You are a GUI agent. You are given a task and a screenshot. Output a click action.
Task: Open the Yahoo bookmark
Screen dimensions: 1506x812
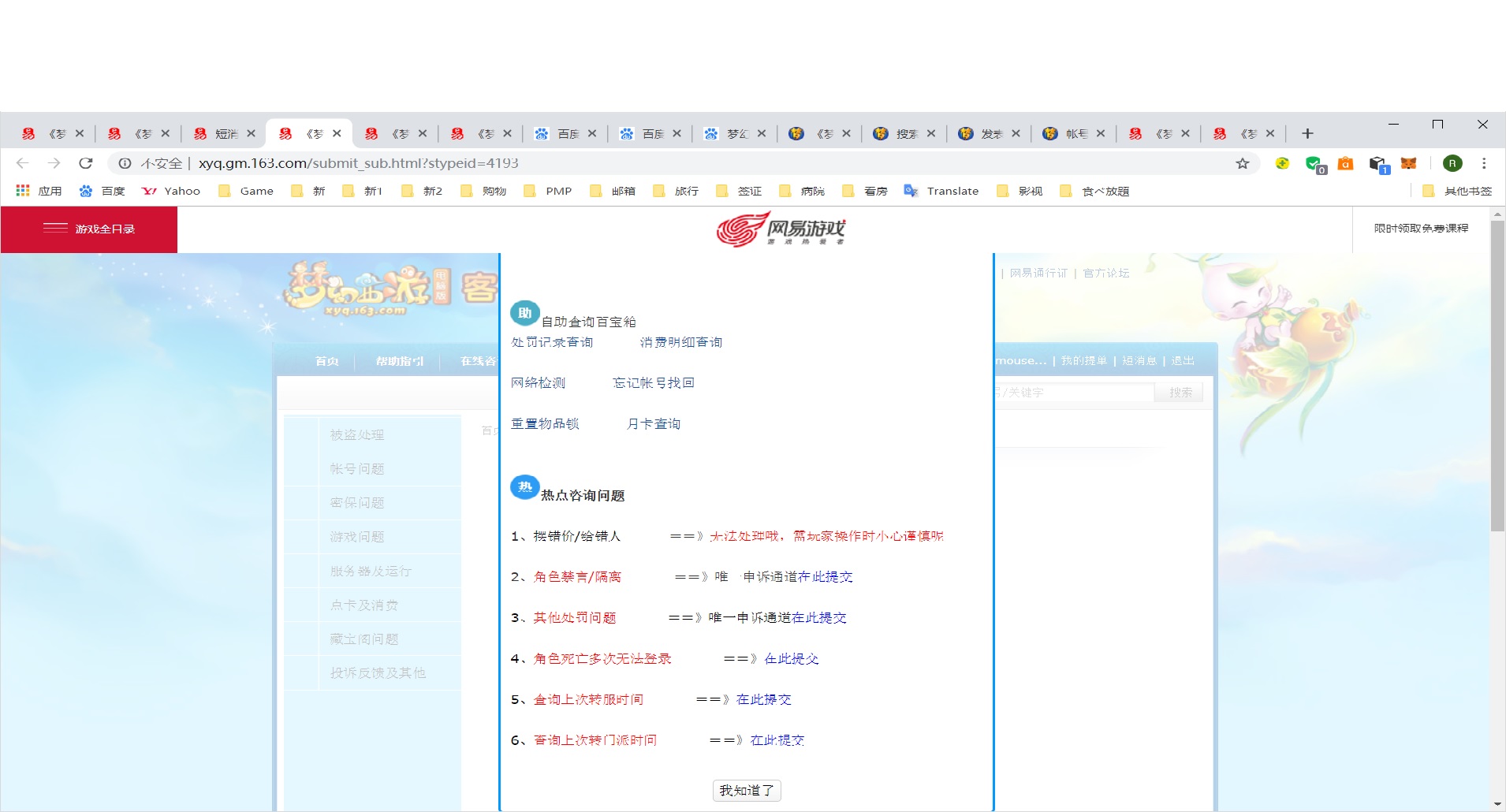pyautogui.click(x=170, y=191)
